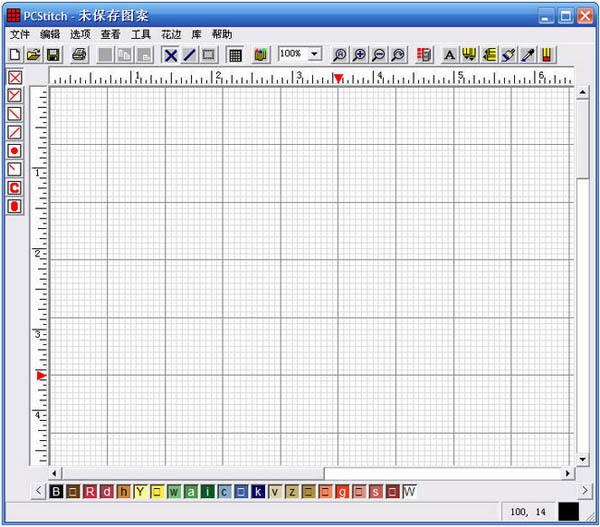Select the black B floss swatch
600x527 pixels.
(56, 492)
